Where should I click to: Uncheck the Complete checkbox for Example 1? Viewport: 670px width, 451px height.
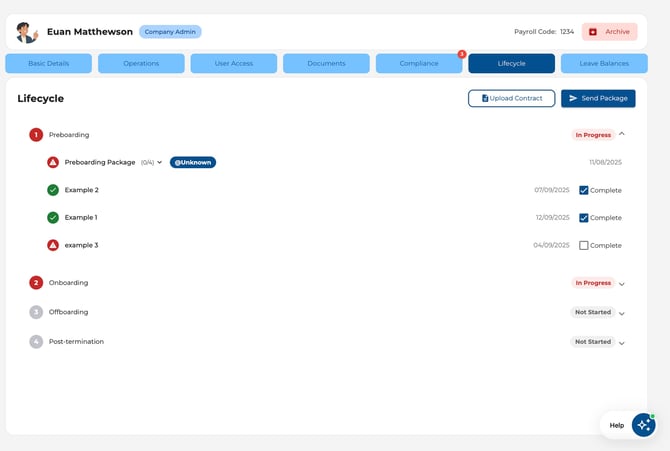tap(584, 218)
